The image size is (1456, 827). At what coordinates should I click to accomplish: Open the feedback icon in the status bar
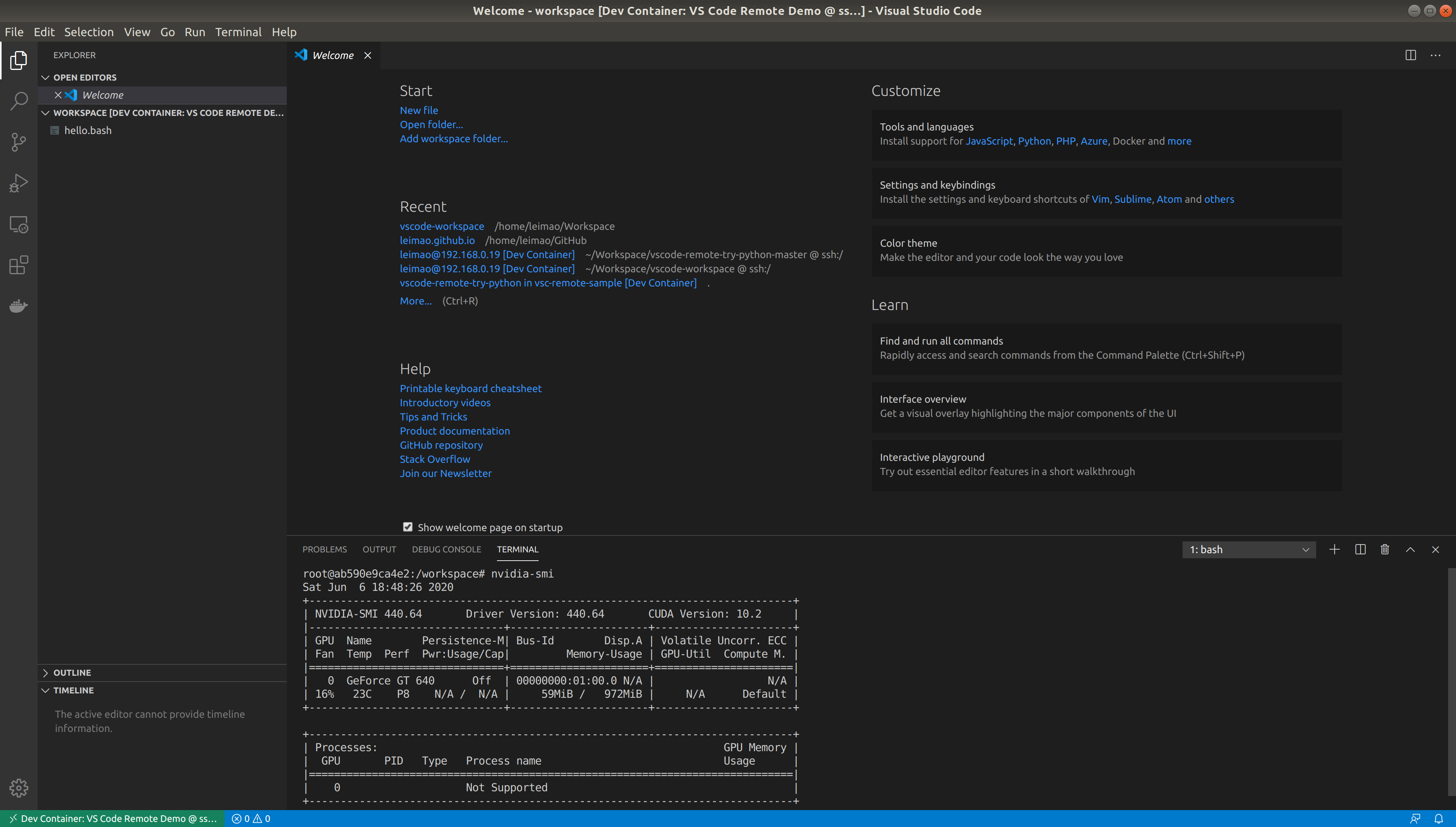coord(1415,818)
